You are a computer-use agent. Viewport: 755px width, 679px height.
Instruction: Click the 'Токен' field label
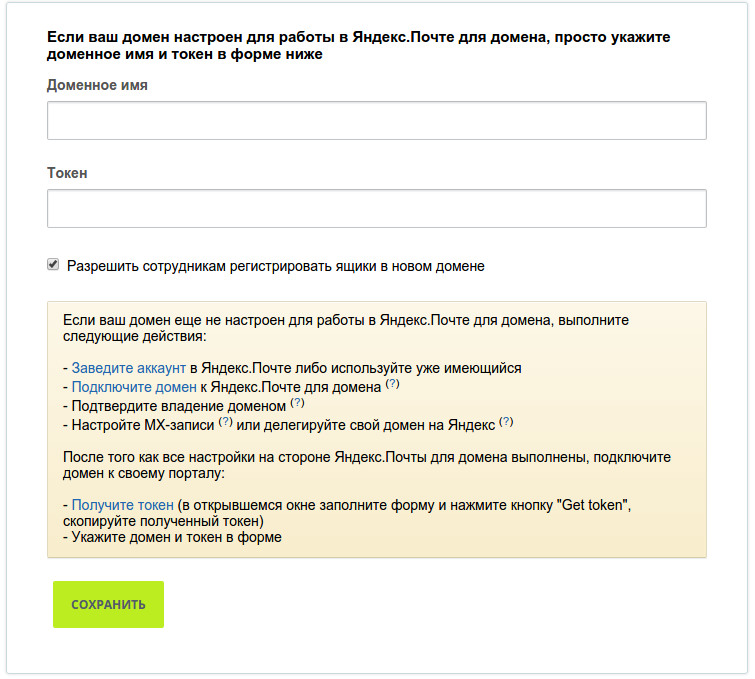click(x=67, y=173)
